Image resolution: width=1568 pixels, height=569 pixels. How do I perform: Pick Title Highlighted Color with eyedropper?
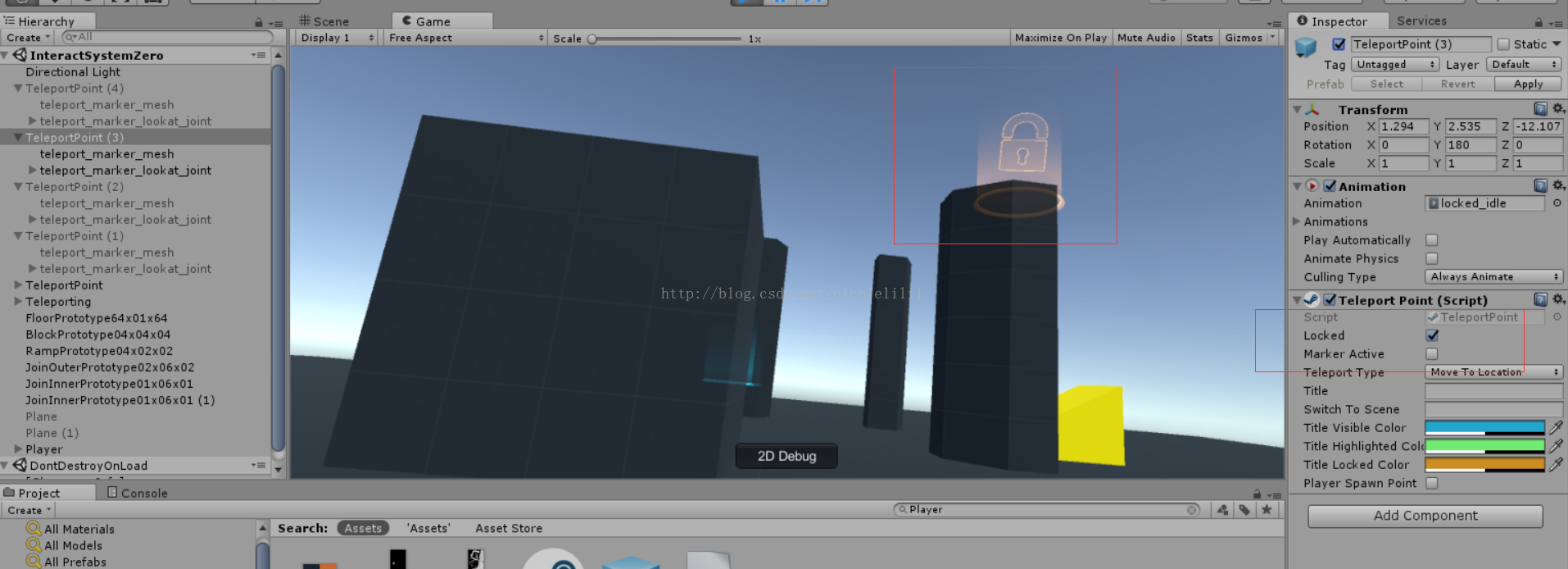click(x=1556, y=446)
